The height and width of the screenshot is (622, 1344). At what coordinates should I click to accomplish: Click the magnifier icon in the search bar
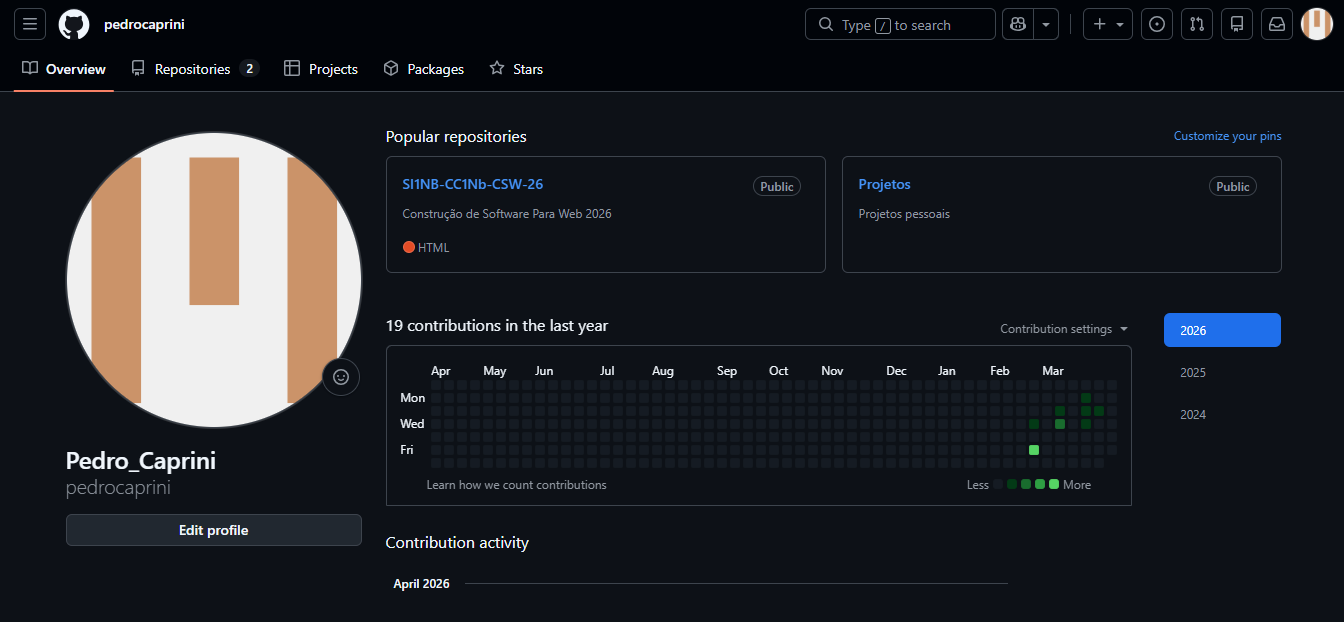(825, 24)
